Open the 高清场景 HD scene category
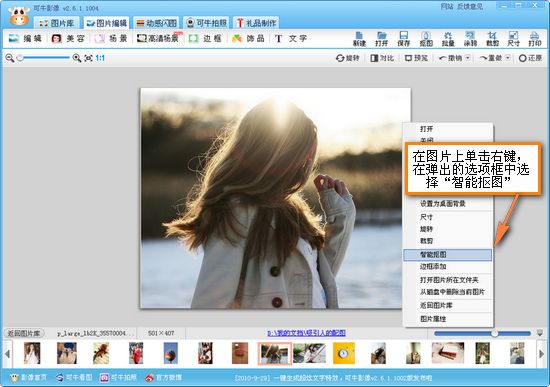This screenshot has width=550, height=387. [x=158, y=38]
